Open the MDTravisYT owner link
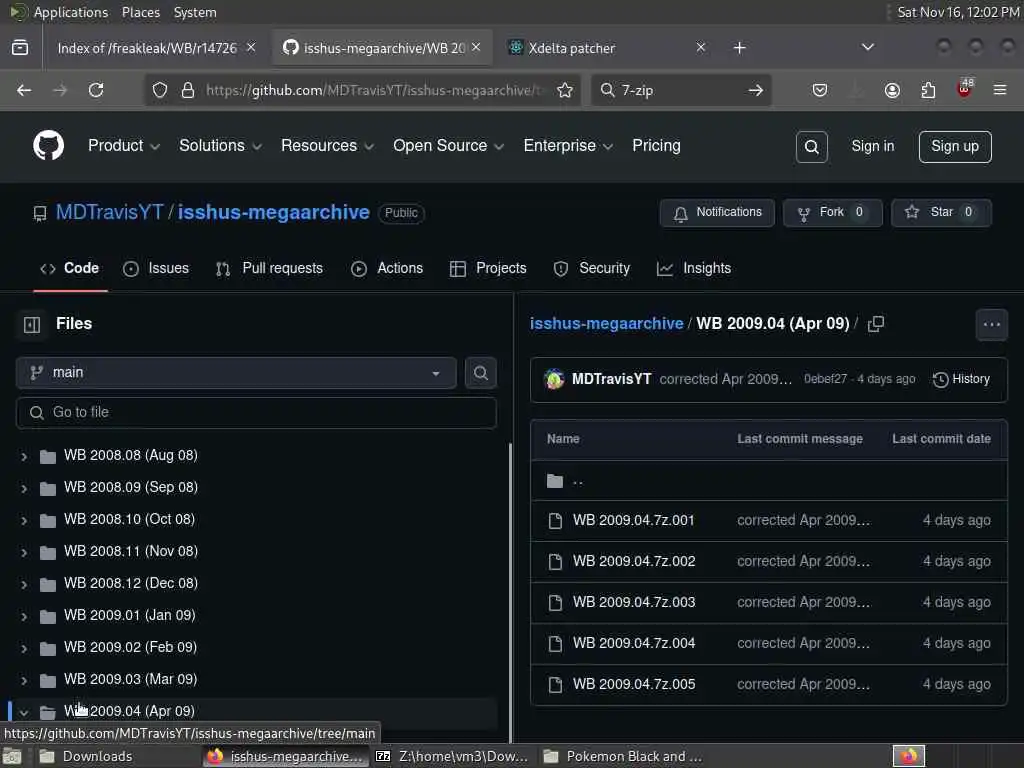Viewport: 1024px width, 768px height. pos(110,212)
